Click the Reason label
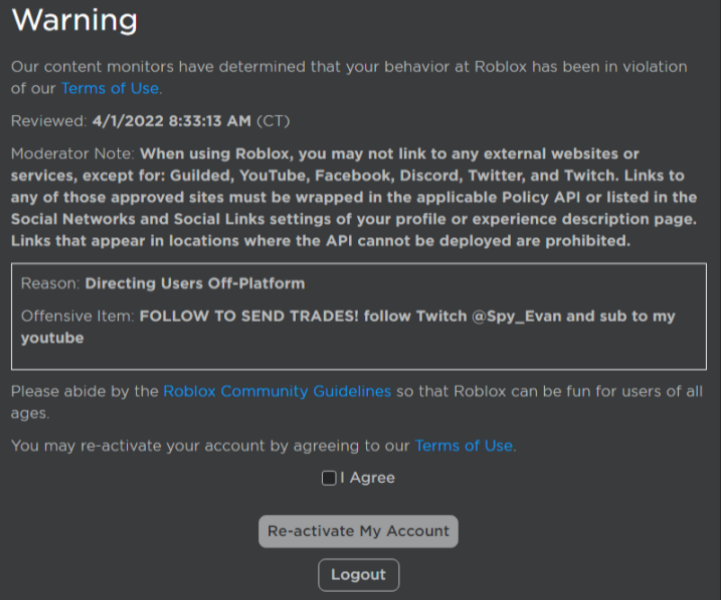Screen dimensions: 721x600 coord(50,284)
